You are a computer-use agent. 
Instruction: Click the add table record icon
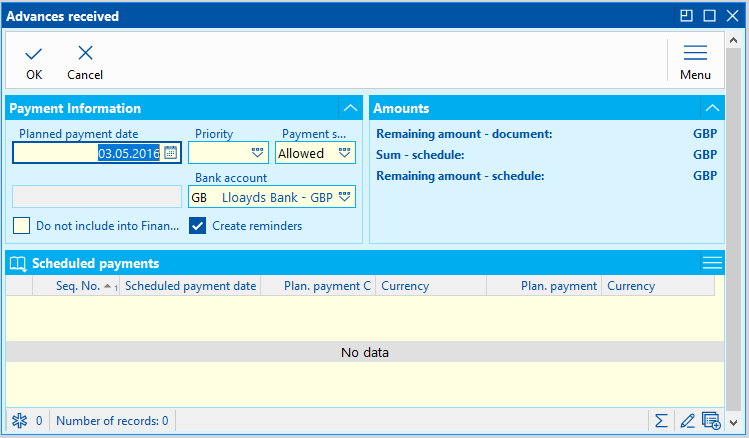point(711,421)
